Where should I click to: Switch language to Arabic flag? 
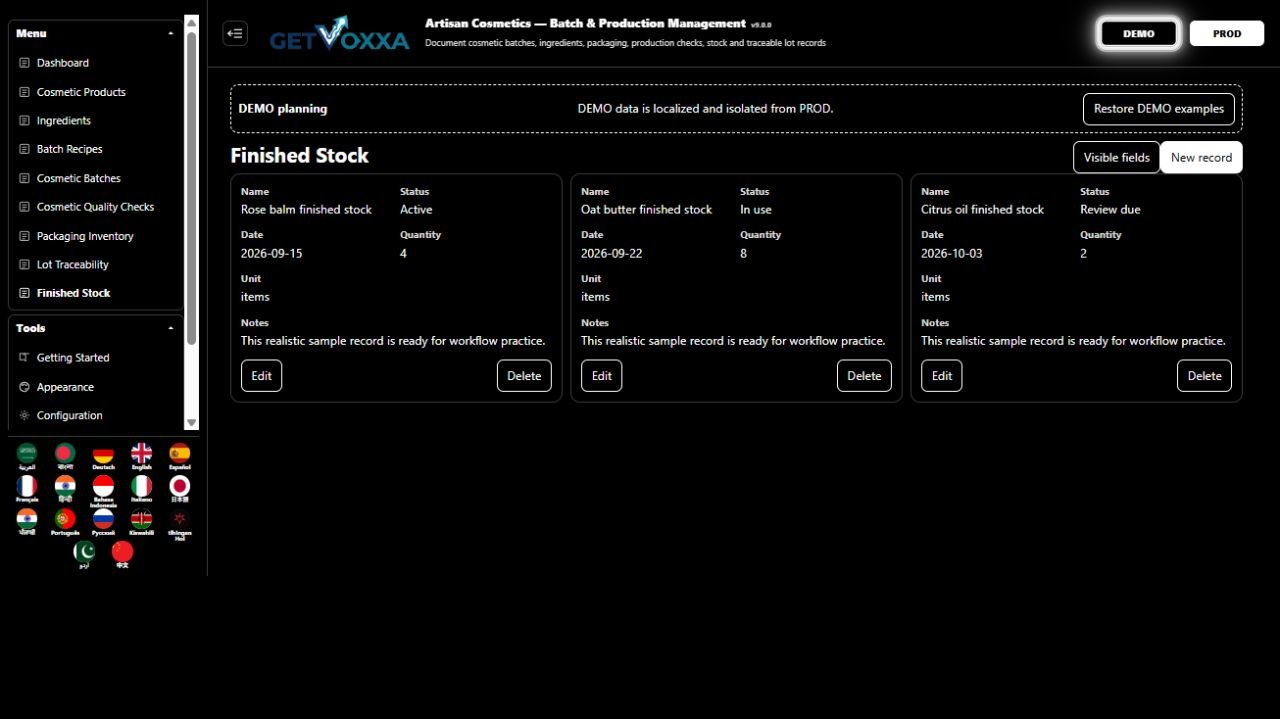(x=27, y=456)
